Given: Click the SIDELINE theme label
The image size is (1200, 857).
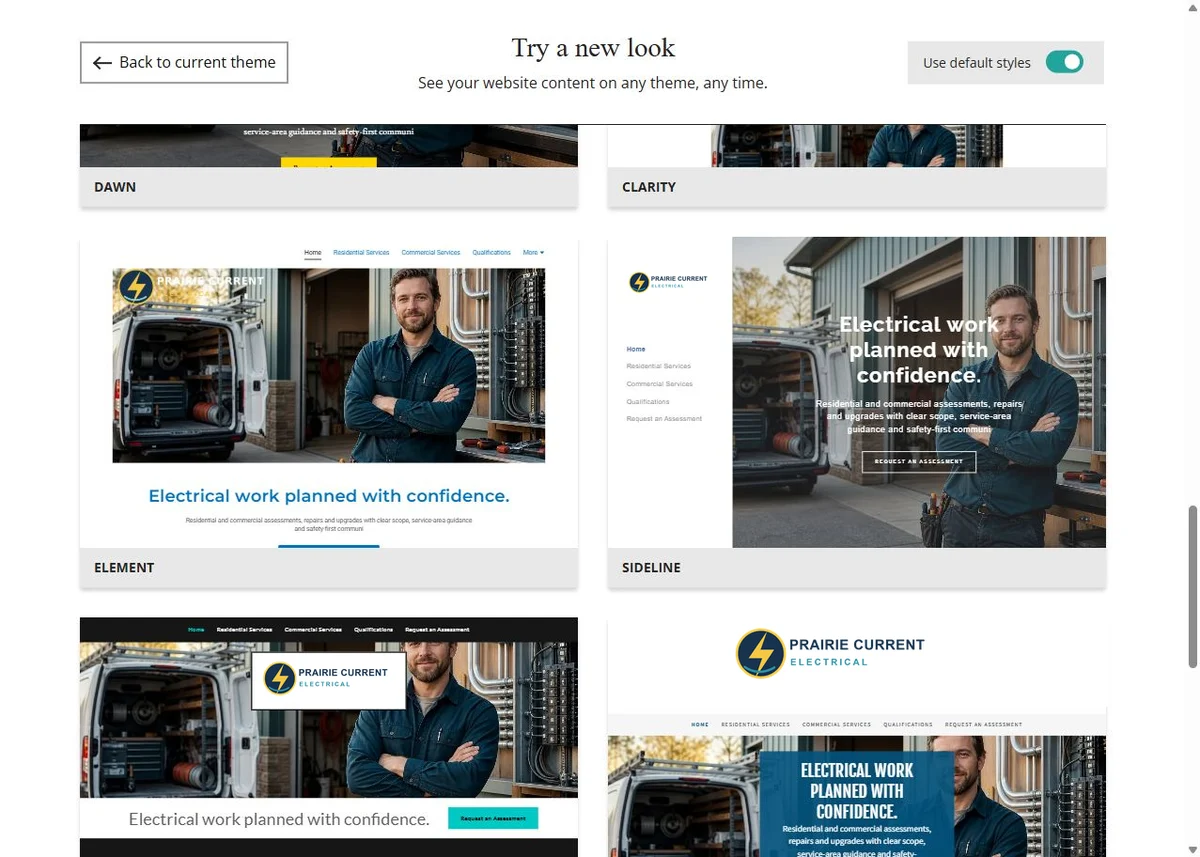Looking at the screenshot, I should point(651,567).
